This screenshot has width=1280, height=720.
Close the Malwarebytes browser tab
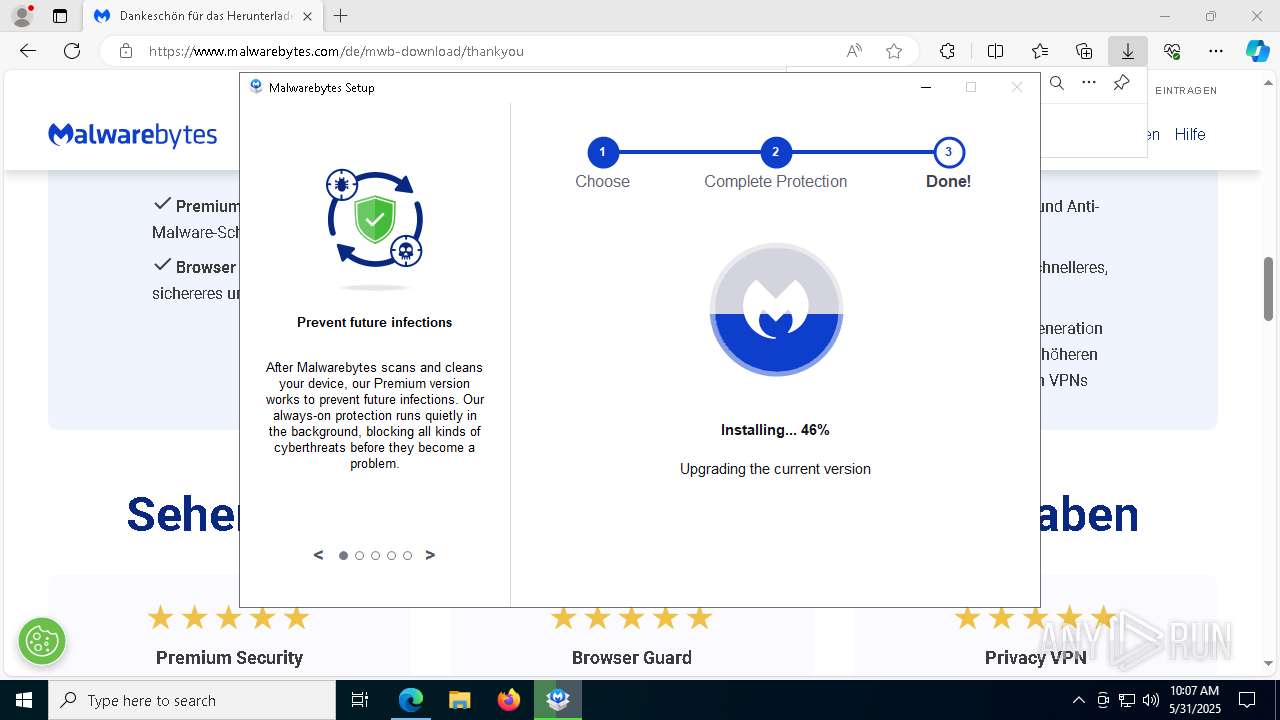coord(307,16)
